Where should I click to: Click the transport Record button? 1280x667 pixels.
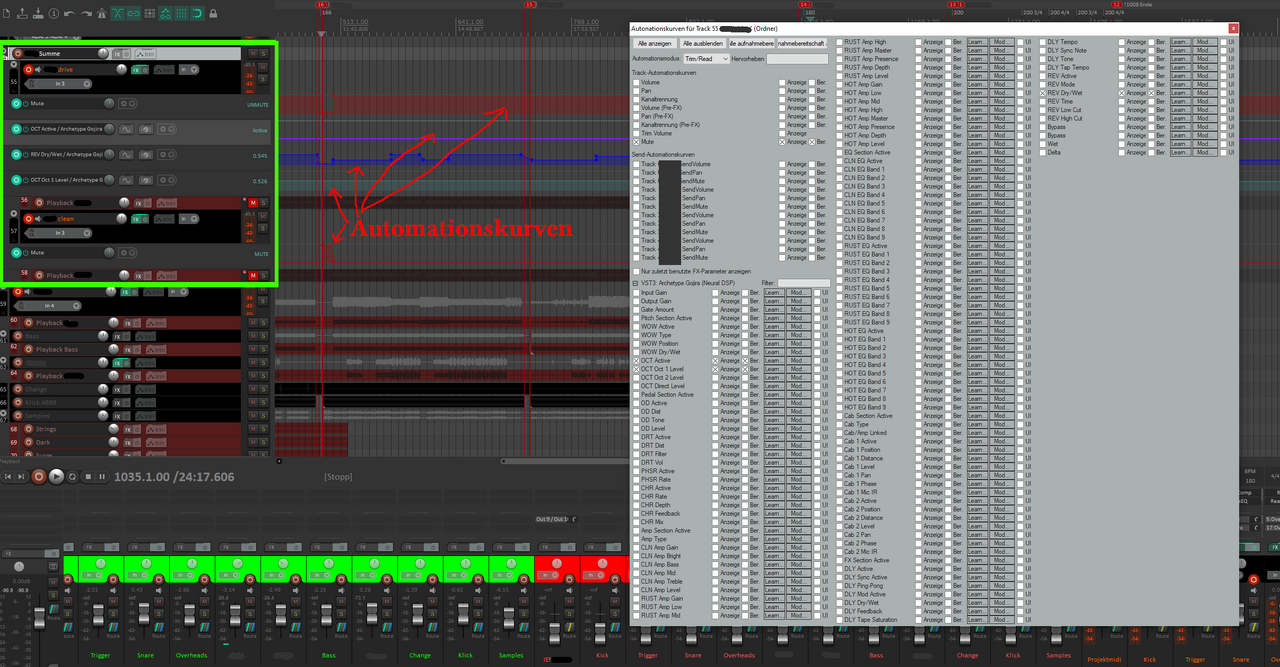tap(39, 477)
